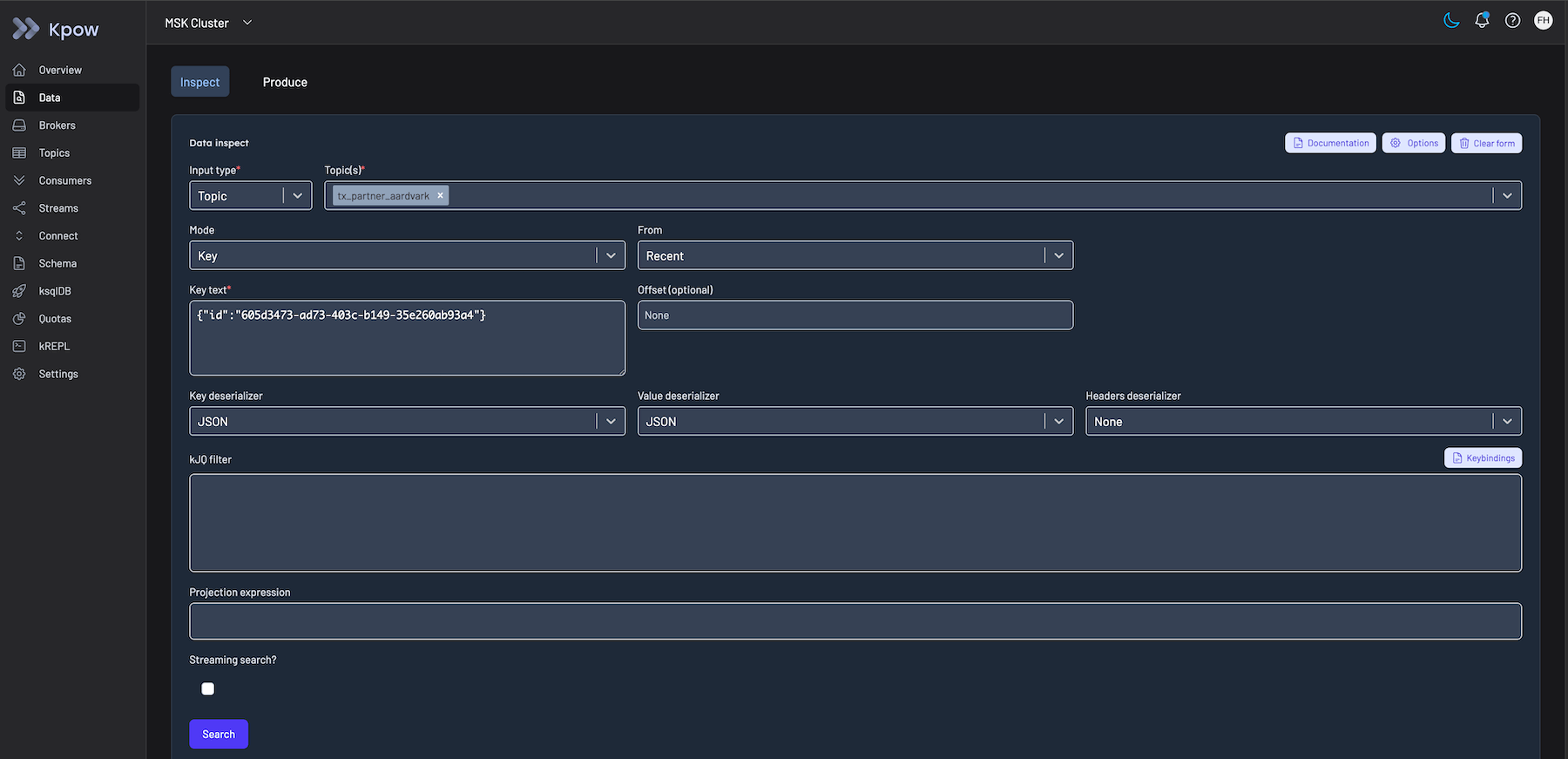1568x759 pixels.
Task: Open Quotas page in sidebar
Action: click(55, 319)
